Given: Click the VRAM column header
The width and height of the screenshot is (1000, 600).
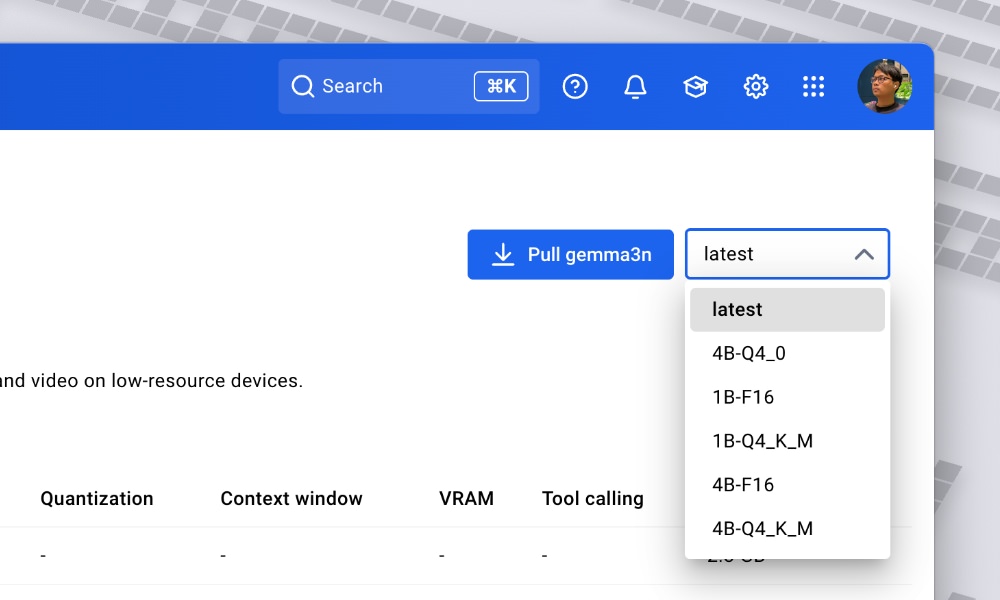Looking at the screenshot, I should 467,498.
